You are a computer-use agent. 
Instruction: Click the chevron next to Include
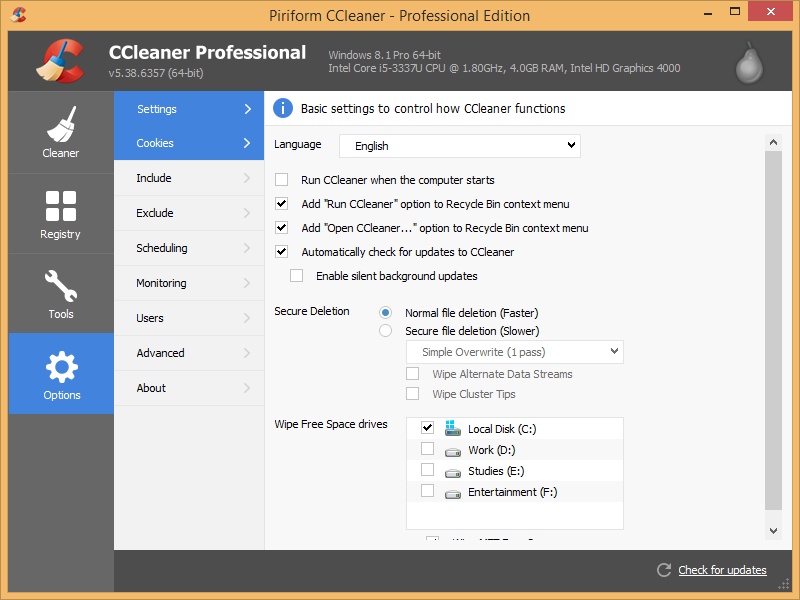tap(247, 178)
